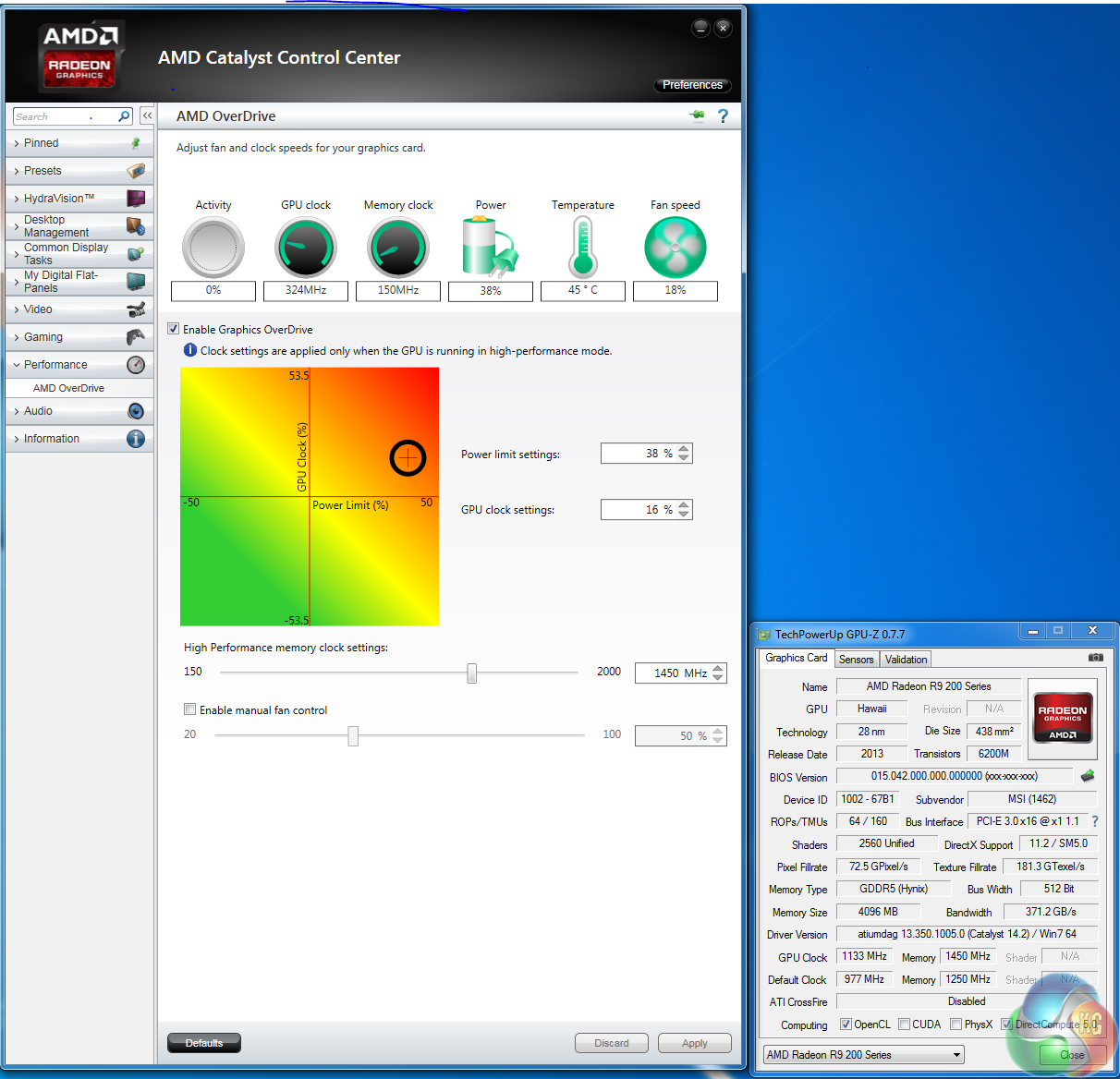This screenshot has height=1079, width=1120.
Task: Toggle OpenCL checkbox in GPU-Z
Action: point(846,1024)
